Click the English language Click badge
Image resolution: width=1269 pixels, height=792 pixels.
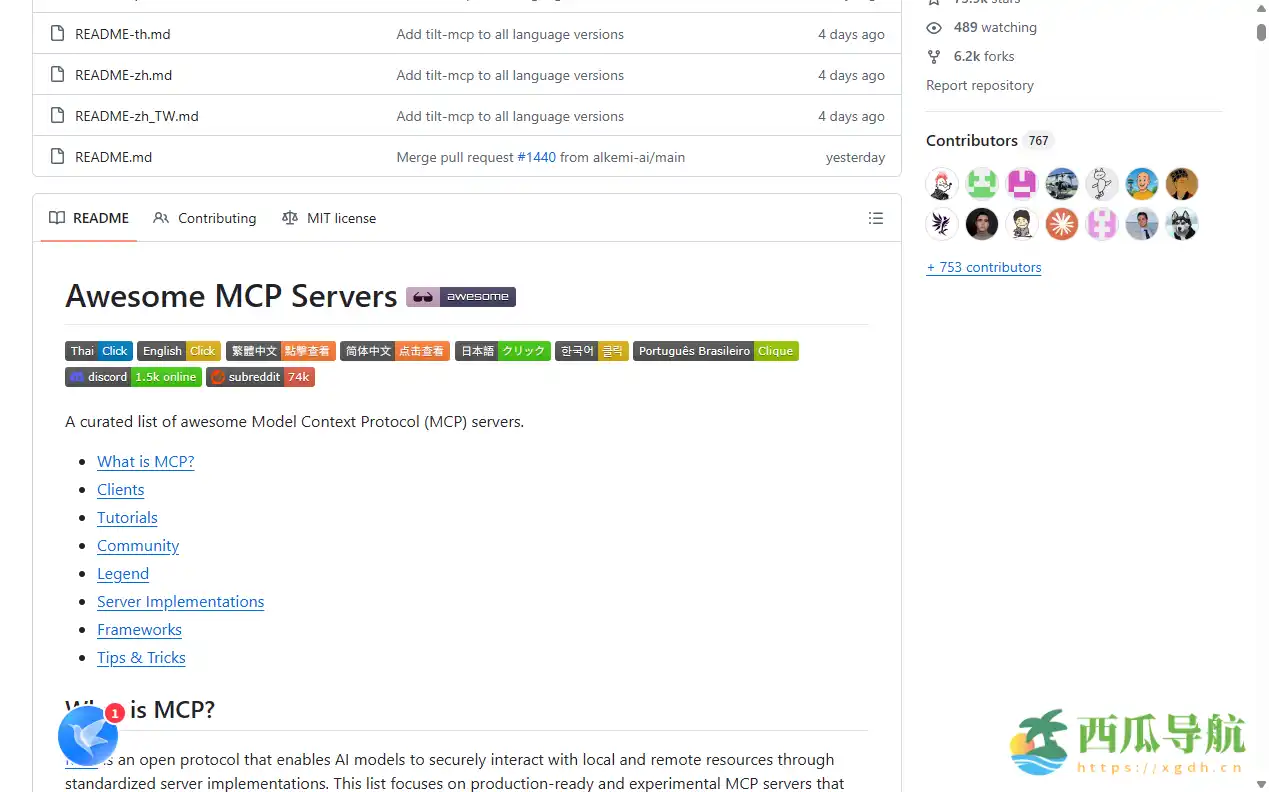point(179,351)
